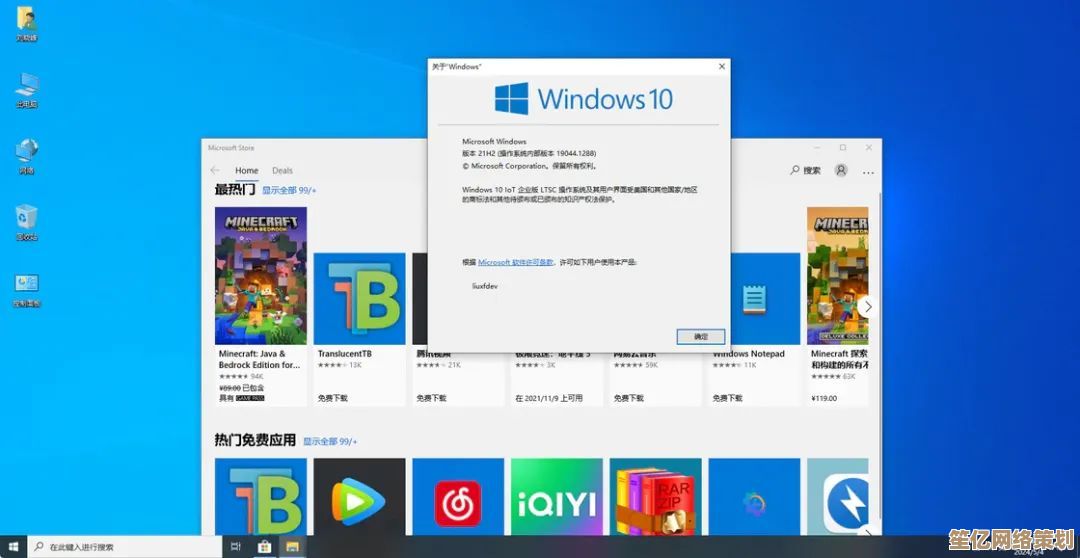The image size is (1080, 558).
Task: Open the green iQIYI app tile
Action: pos(557,497)
